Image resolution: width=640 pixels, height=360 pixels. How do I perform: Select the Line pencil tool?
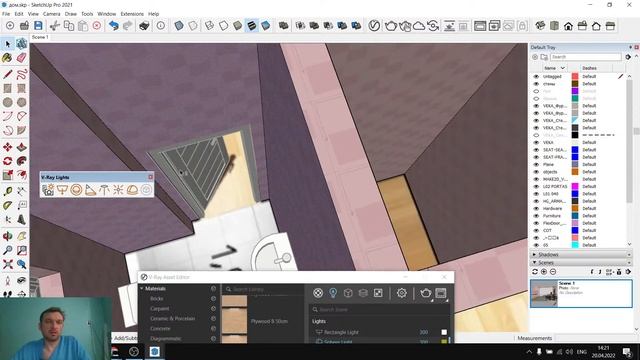[8, 74]
